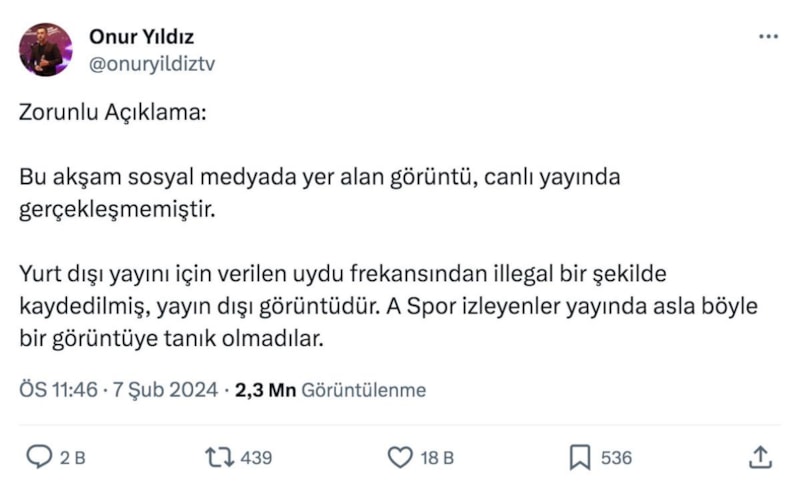
Task: Click the 2,3 Mn view count number
Action: [x=265, y=390]
